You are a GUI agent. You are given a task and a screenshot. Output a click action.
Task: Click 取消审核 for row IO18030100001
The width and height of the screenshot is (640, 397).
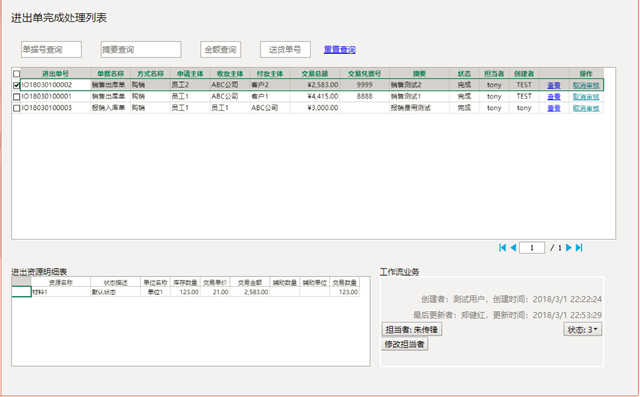586,97
